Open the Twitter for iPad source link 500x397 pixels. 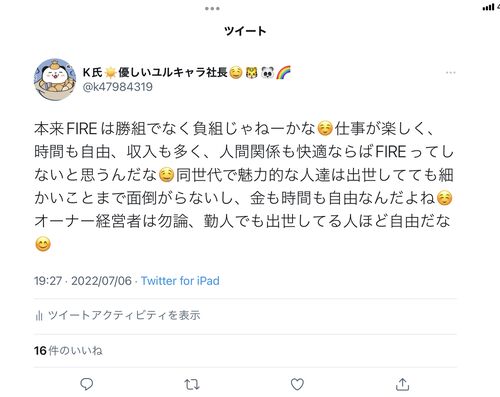tap(180, 281)
